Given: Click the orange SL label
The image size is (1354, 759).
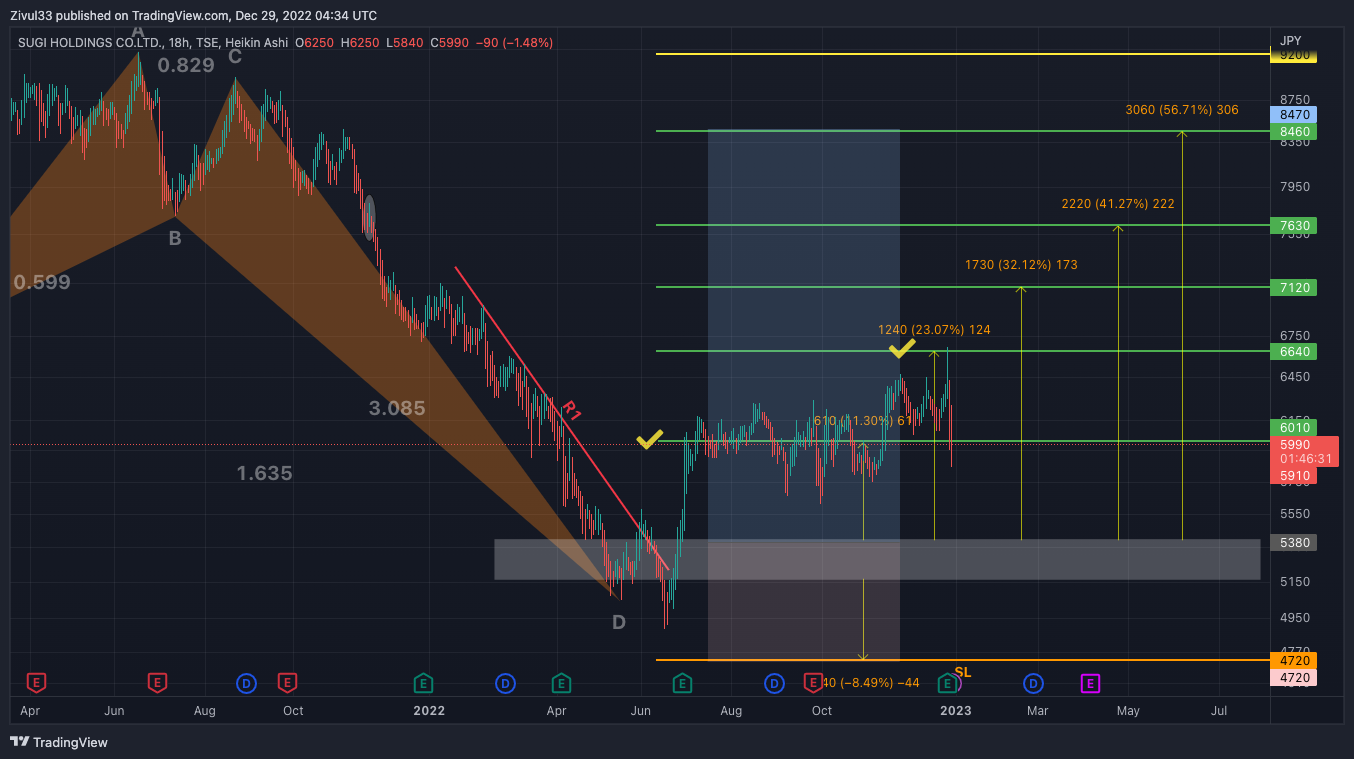Looking at the screenshot, I should [x=963, y=672].
